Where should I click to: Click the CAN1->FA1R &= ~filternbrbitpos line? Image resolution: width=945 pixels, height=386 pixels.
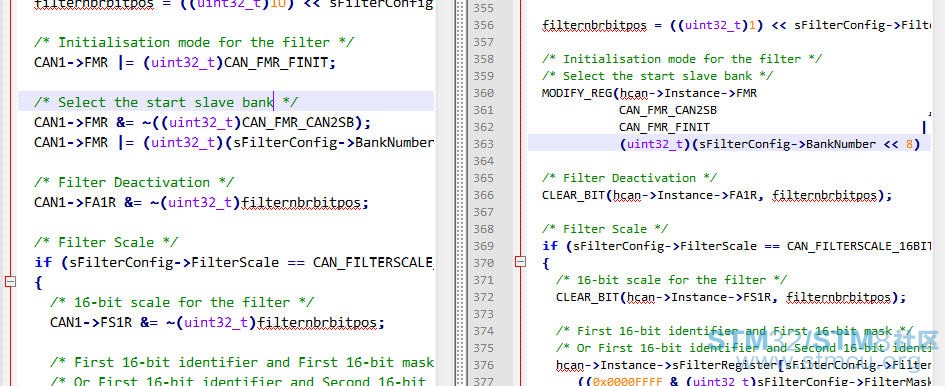coord(201,203)
